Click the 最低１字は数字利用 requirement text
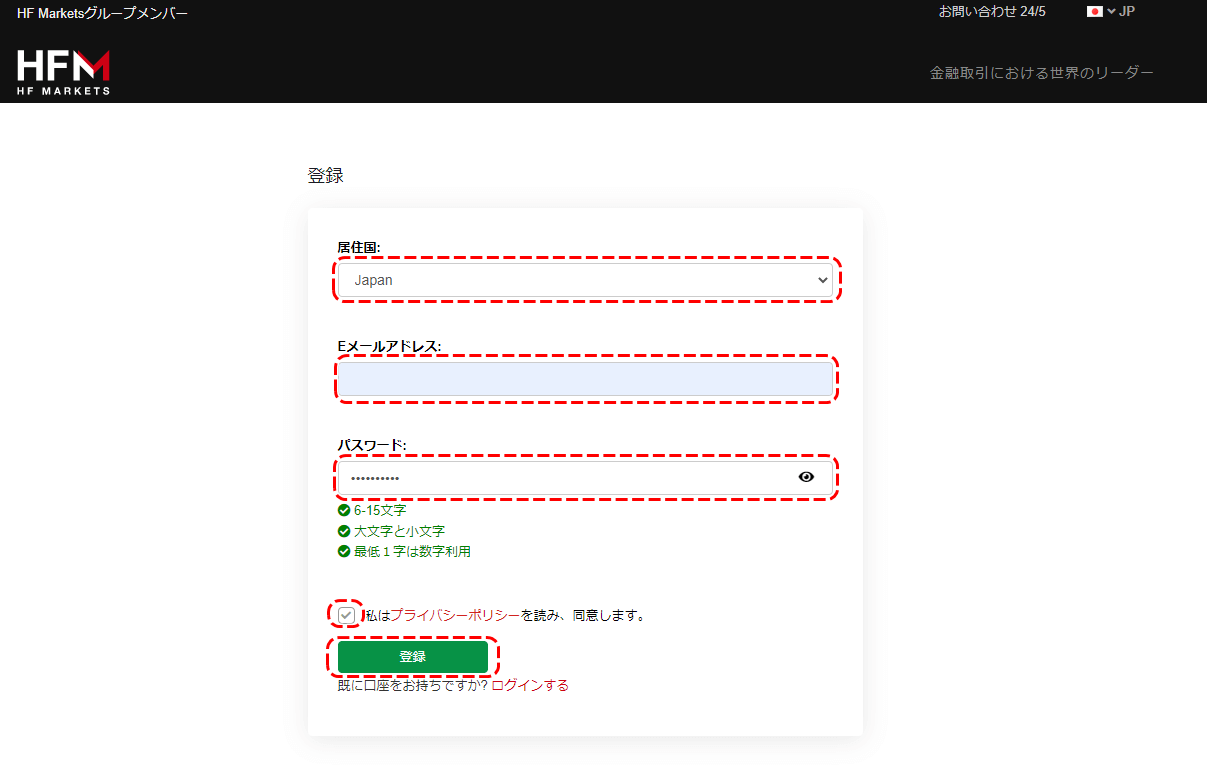This screenshot has height=767, width=1207. (412, 551)
